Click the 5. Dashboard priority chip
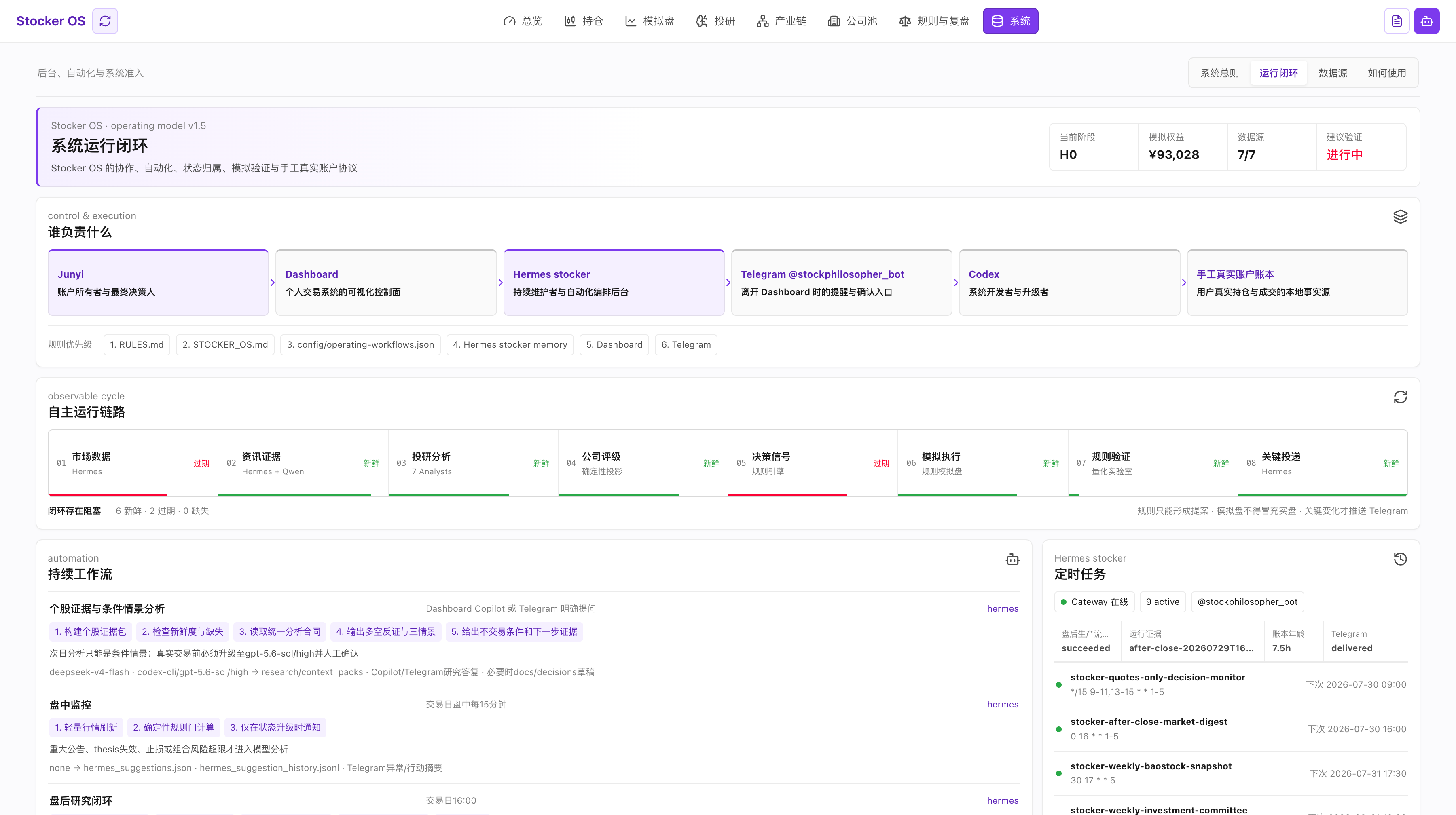This screenshot has height=815, width=1456. [614, 344]
